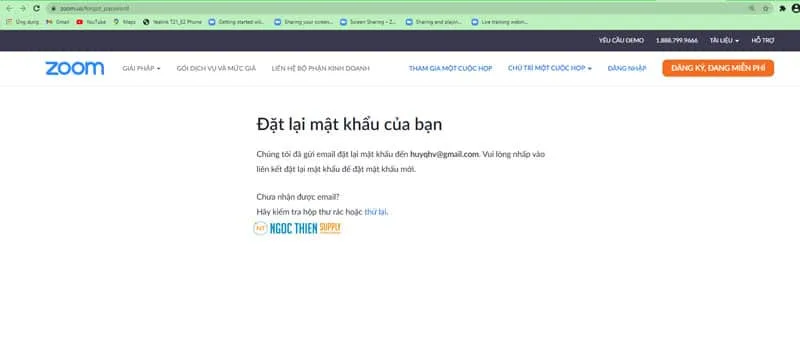Click the address bar padlock icon

coord(53,9)
